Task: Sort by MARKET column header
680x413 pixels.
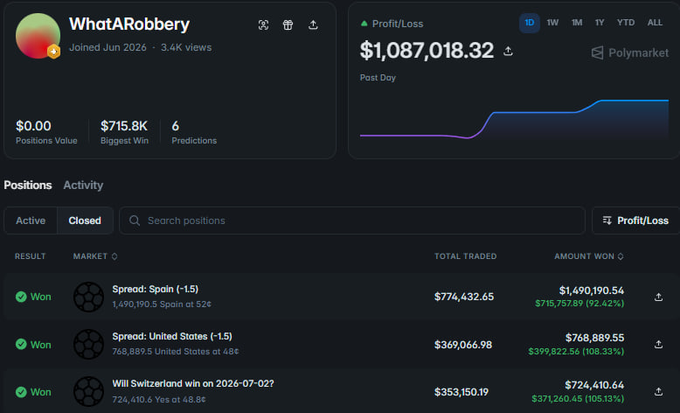Action: click(95, 256)
